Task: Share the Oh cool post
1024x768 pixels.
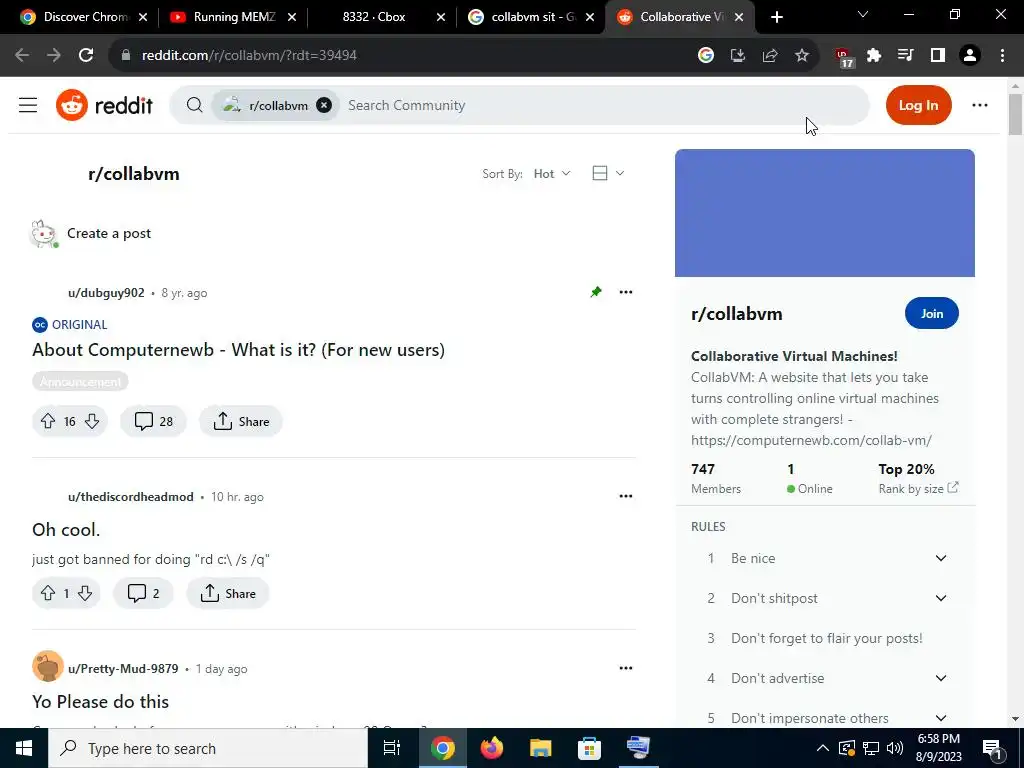Action: coord(228,593)
